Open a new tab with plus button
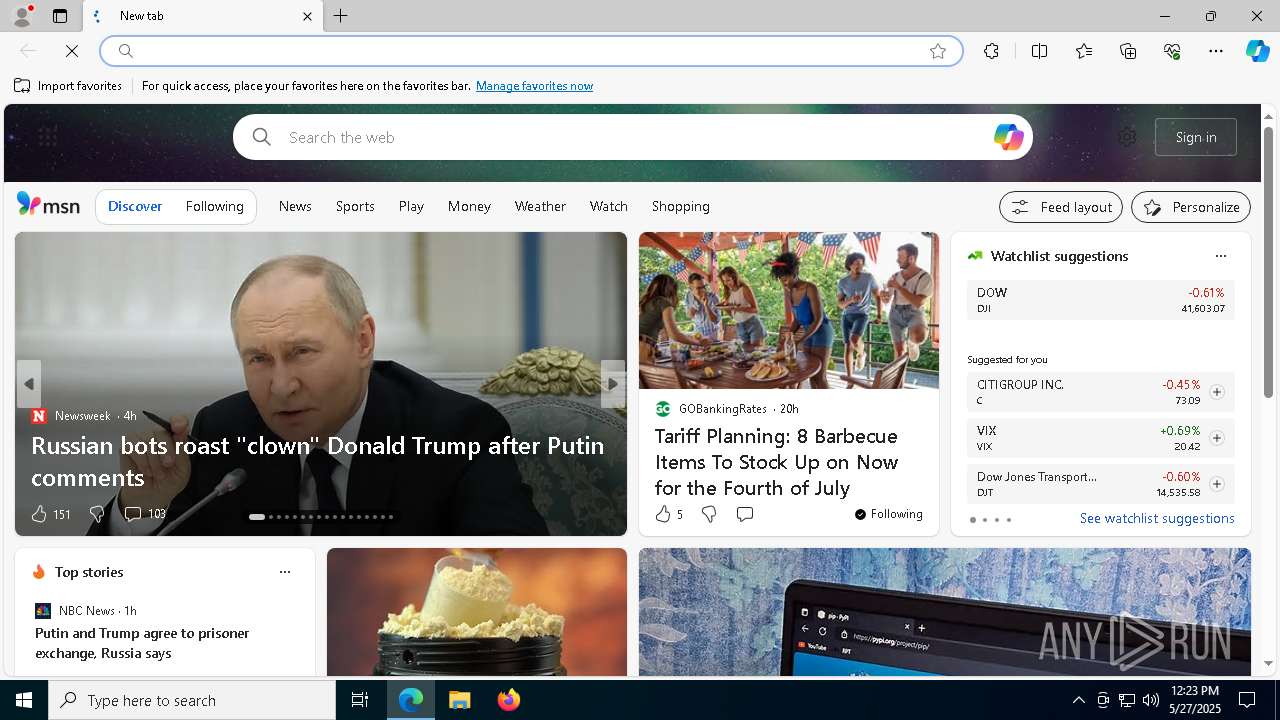Viewport: 1280px width, 720px height. pyautogui.click(x=341, y=16)
